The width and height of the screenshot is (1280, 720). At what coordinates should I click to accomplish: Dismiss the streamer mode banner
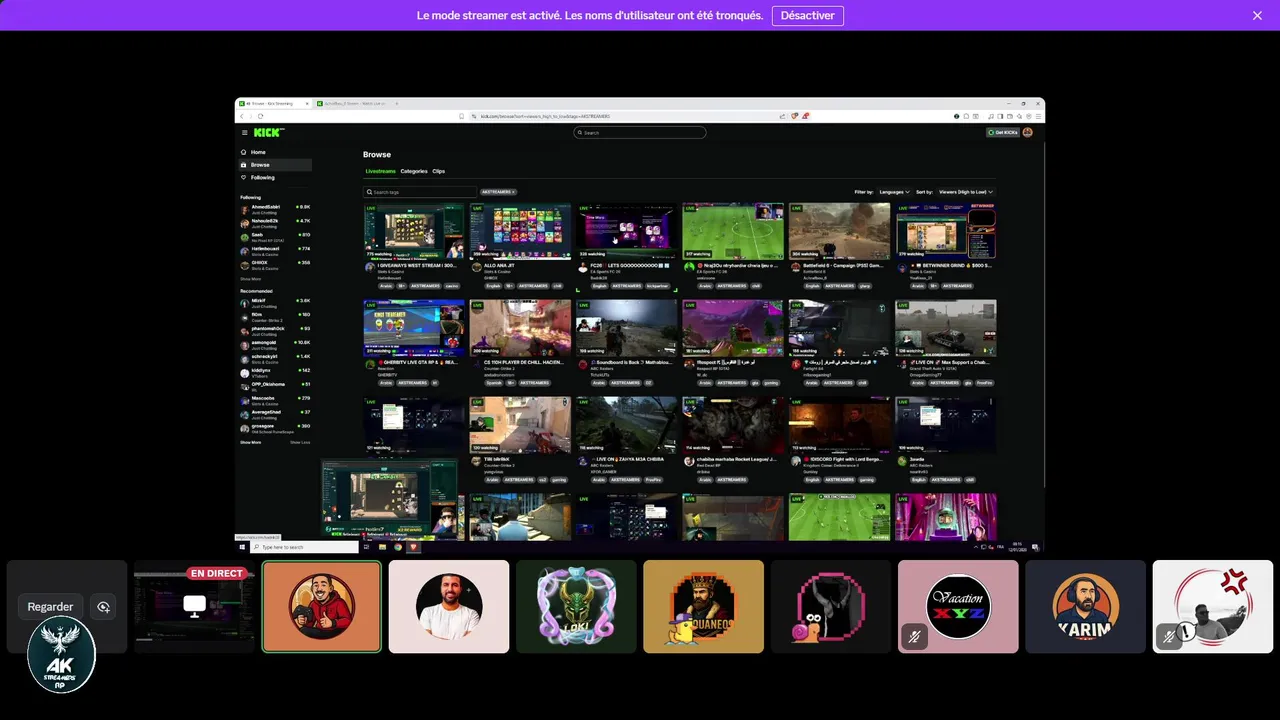click(x=1257, y=16)
